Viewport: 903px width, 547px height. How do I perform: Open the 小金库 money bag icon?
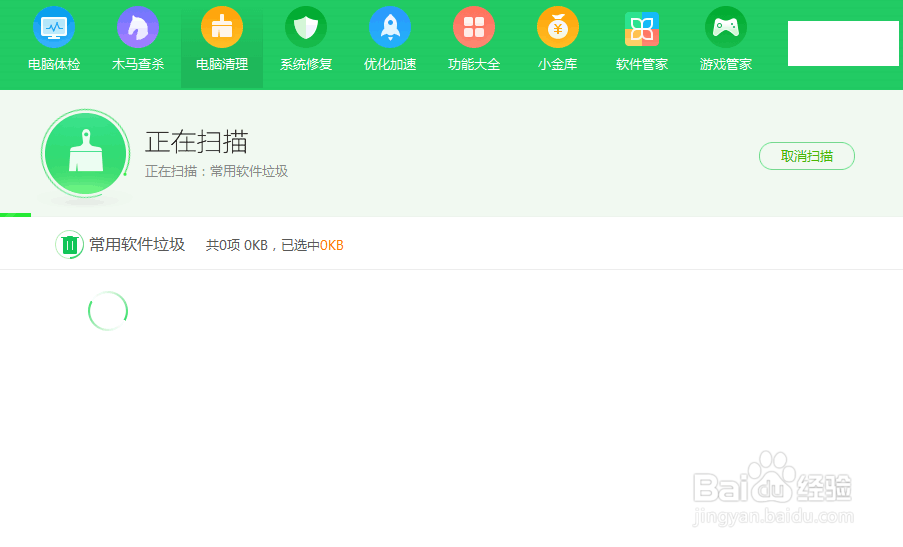pyautogui.click(x=557, y=27)
